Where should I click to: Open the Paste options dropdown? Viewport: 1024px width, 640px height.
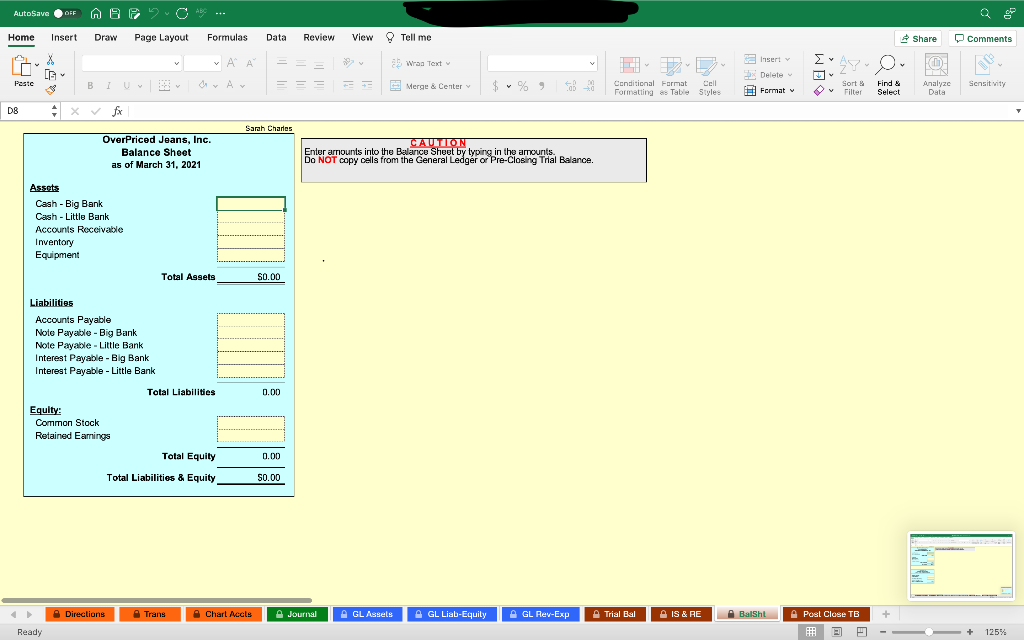point(36,64)
